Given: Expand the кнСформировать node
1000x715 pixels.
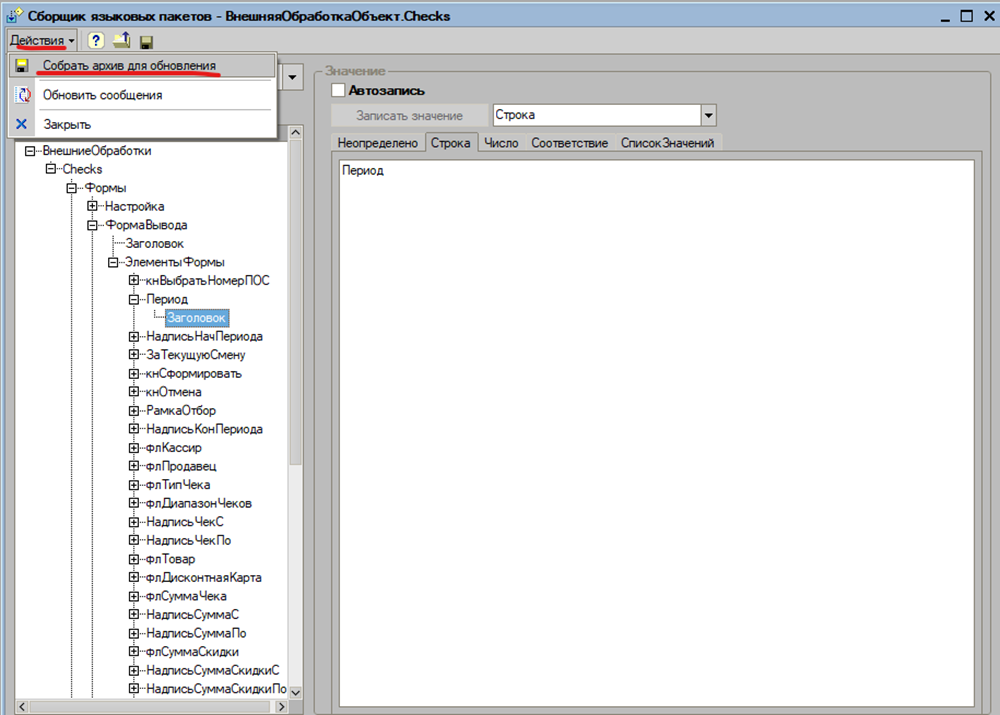Looking at the screenshot, I should [x=134, y=373].
